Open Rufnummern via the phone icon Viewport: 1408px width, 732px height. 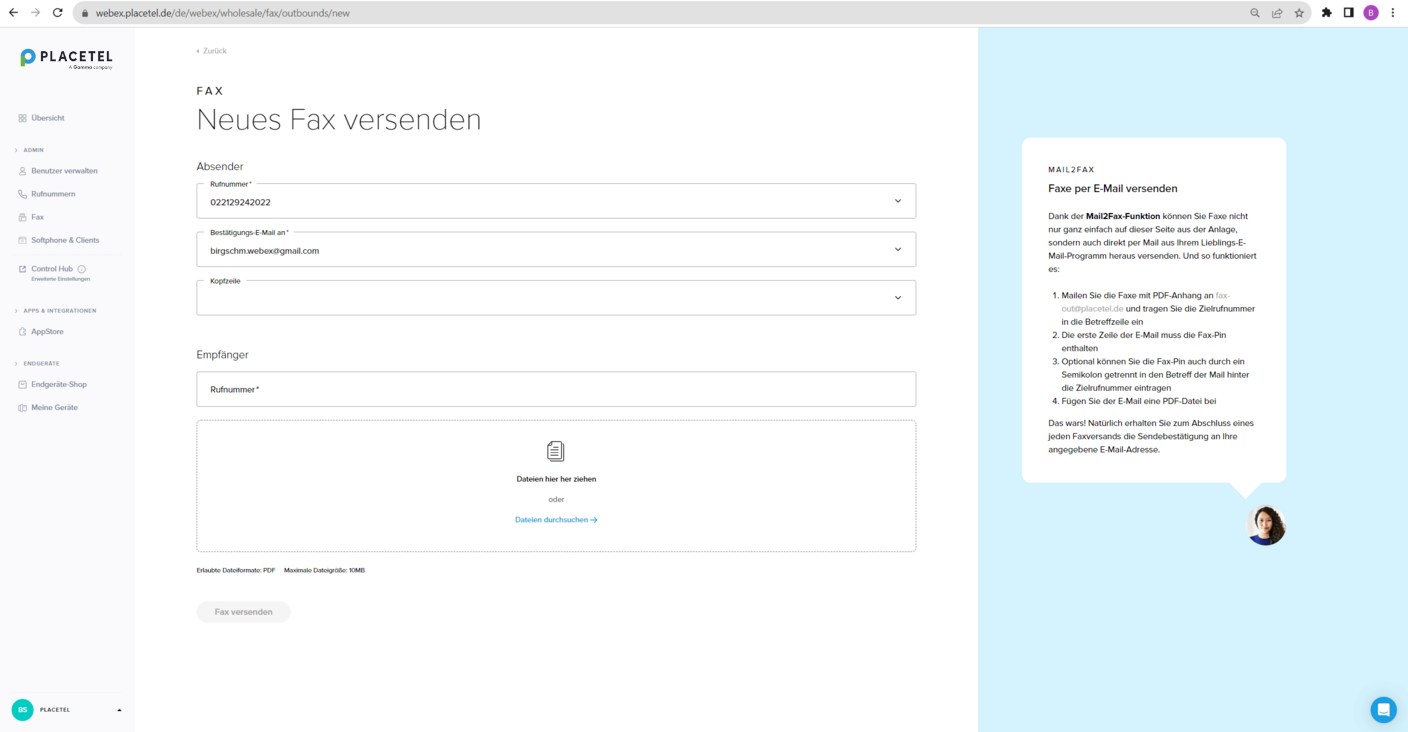coord(21,193)
